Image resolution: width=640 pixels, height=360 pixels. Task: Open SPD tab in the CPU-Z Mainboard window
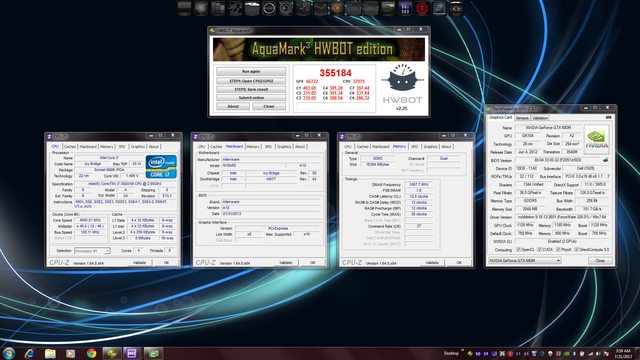(268, 147)
